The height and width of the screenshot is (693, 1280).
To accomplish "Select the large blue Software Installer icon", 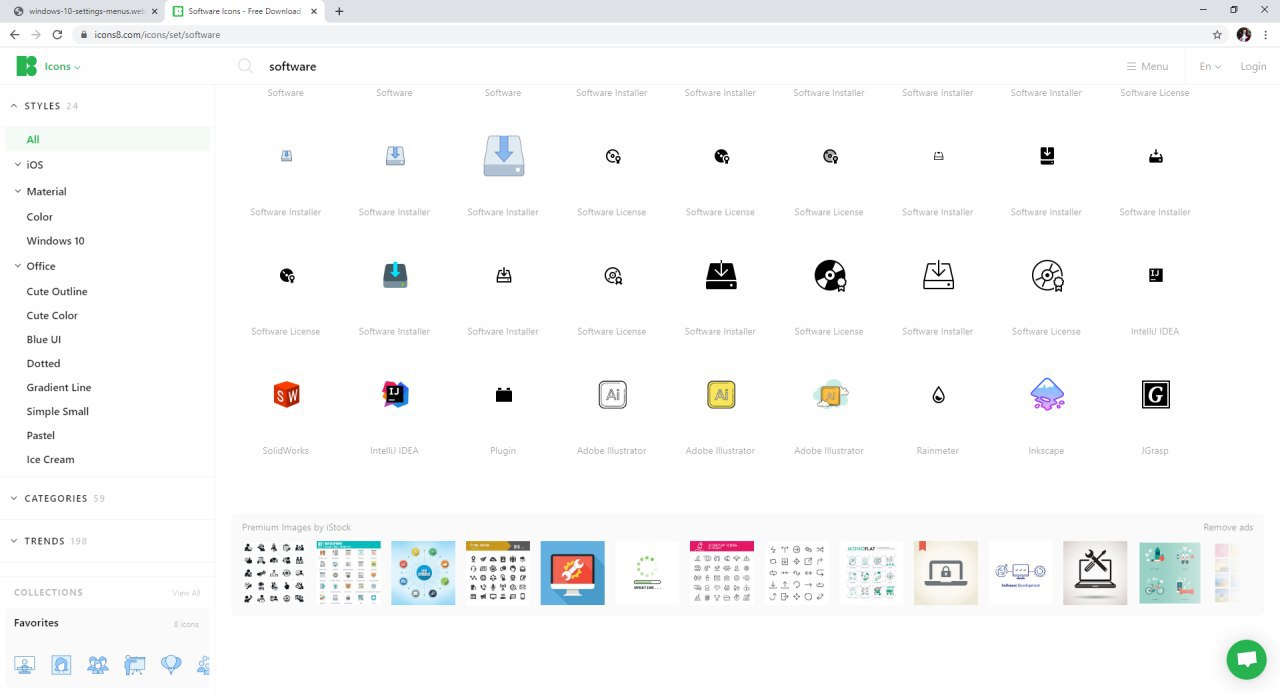I will 504,156.
